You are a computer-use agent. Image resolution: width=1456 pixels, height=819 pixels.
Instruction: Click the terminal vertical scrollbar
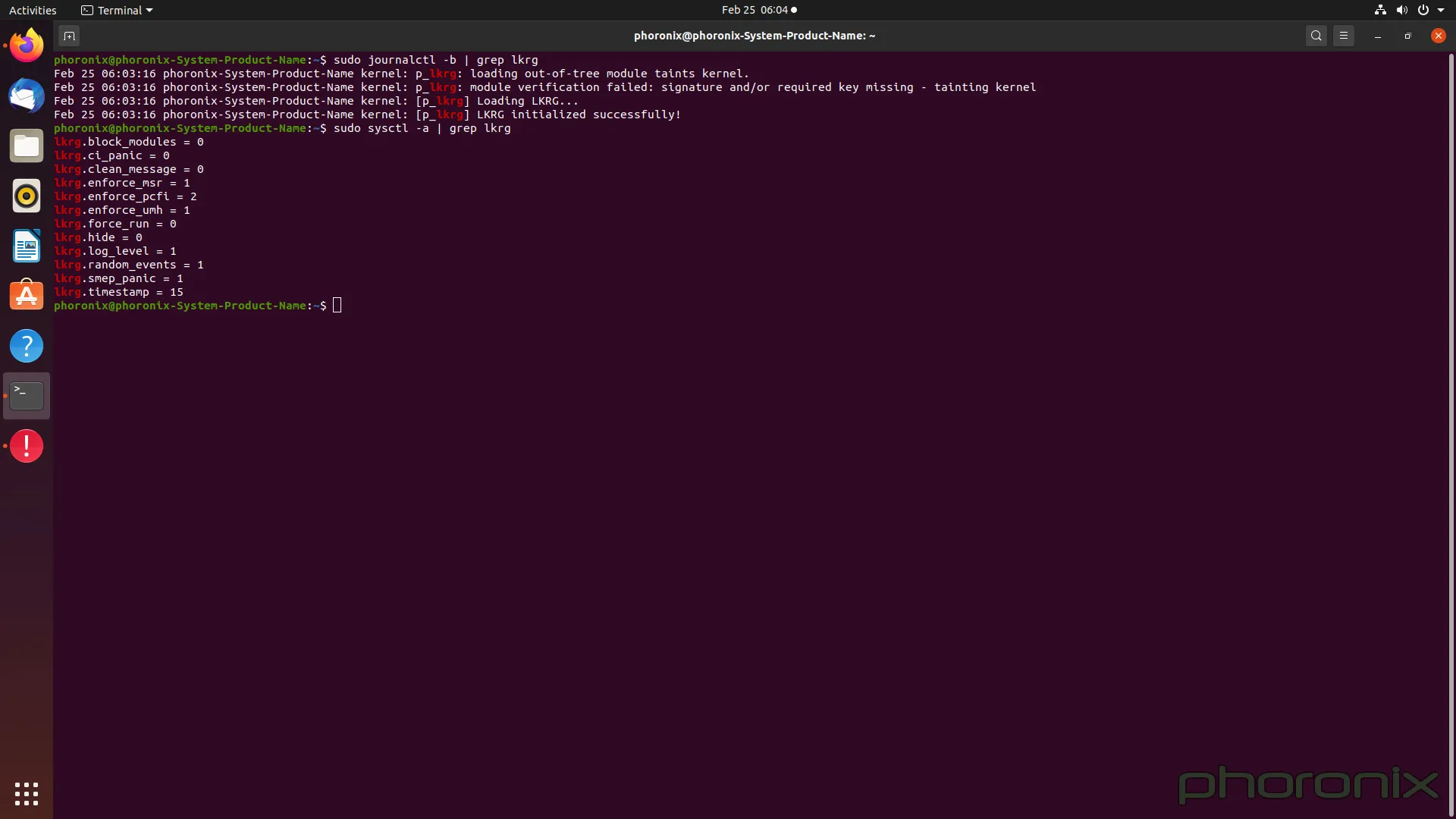1451,435
